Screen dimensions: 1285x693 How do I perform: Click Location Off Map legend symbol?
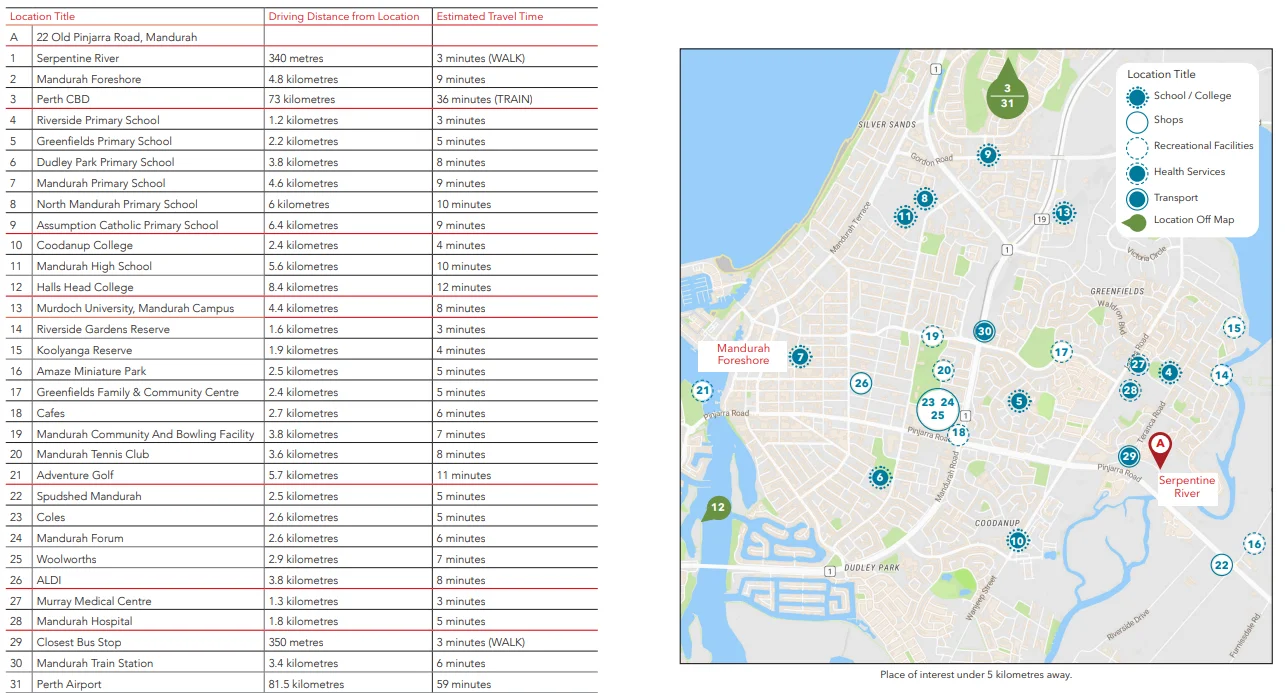coord(1136,220)
